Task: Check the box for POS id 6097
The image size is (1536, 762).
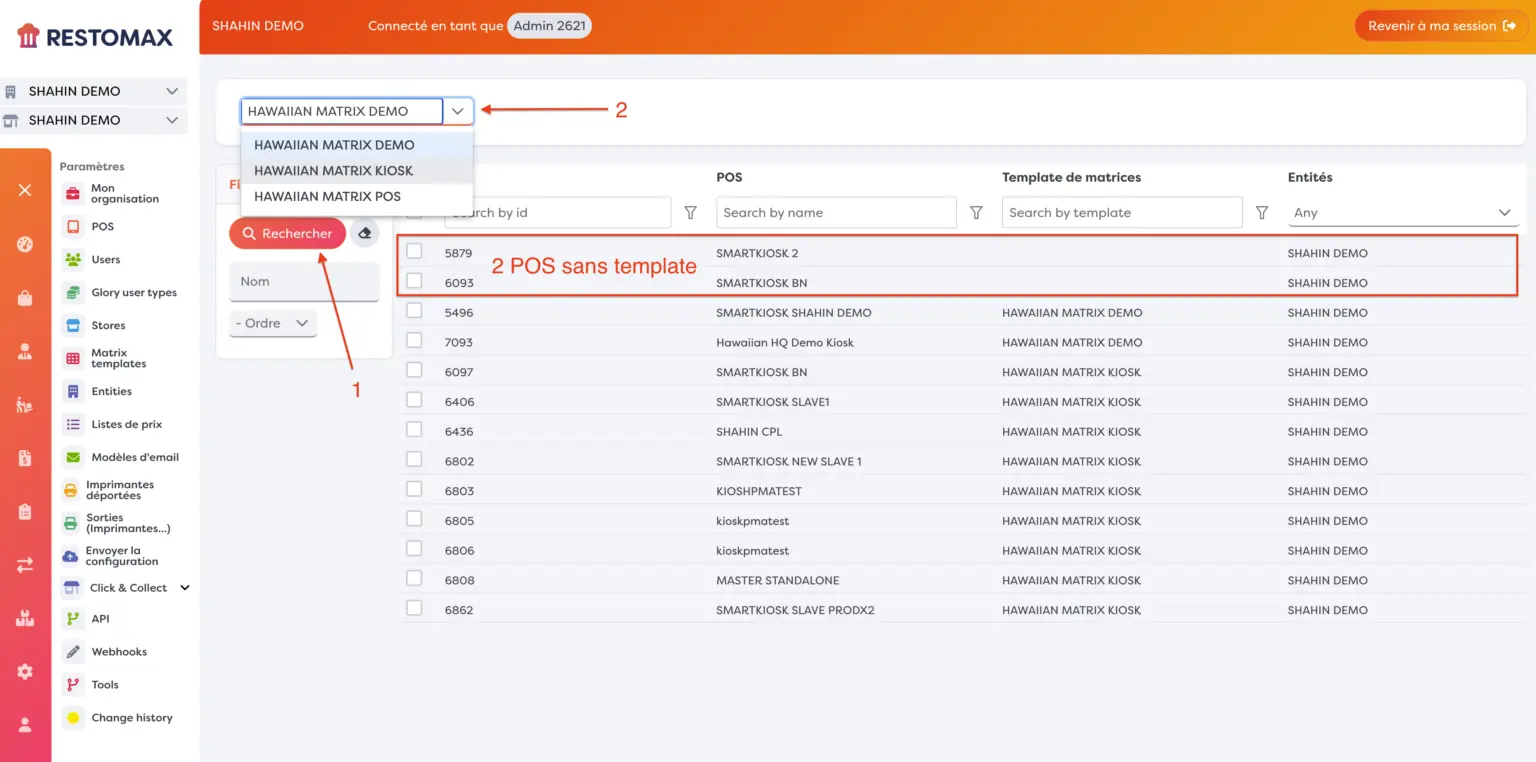Action: click(414, 370)
